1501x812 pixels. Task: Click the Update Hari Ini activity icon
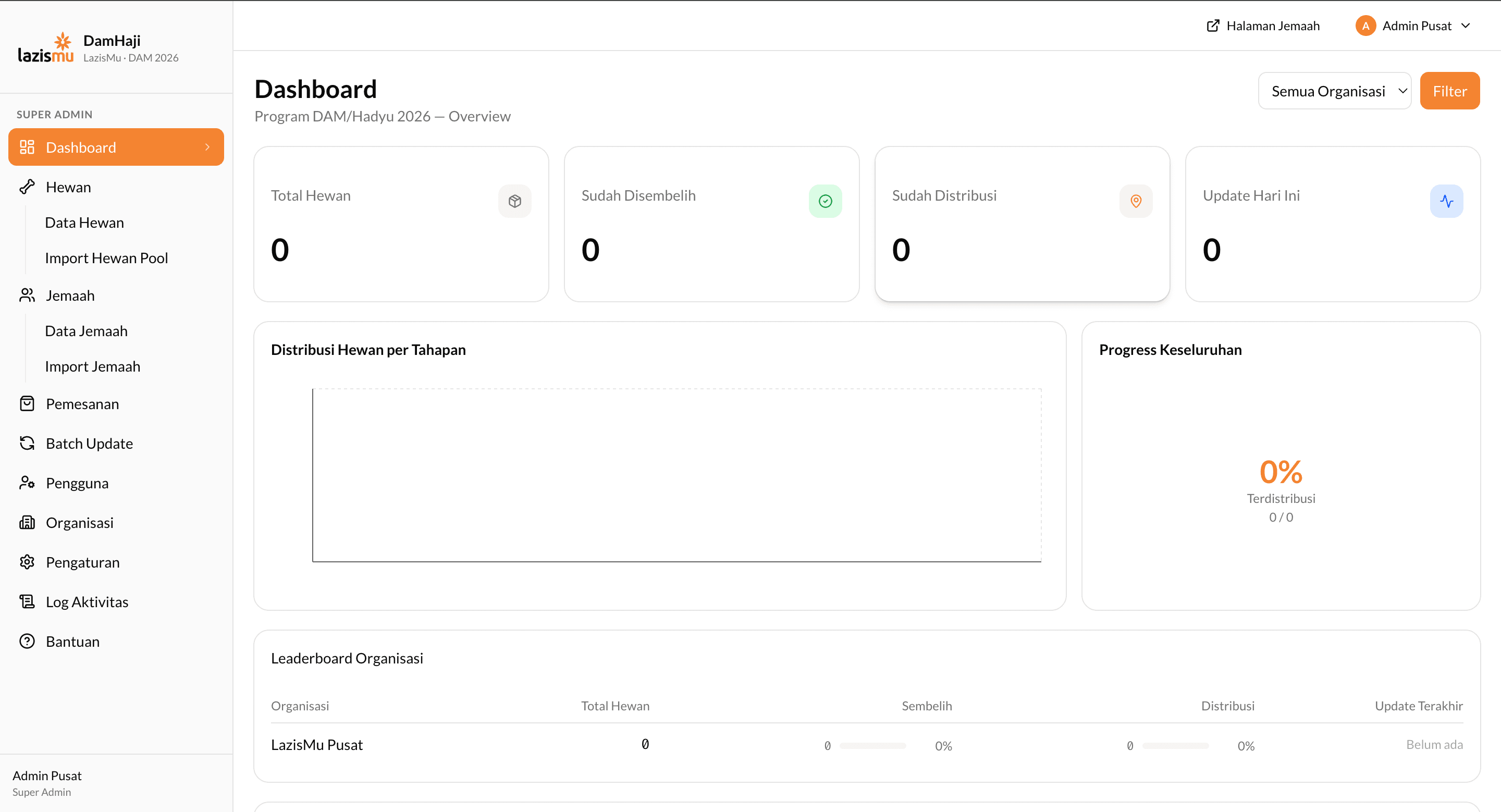click(1446, 201)
